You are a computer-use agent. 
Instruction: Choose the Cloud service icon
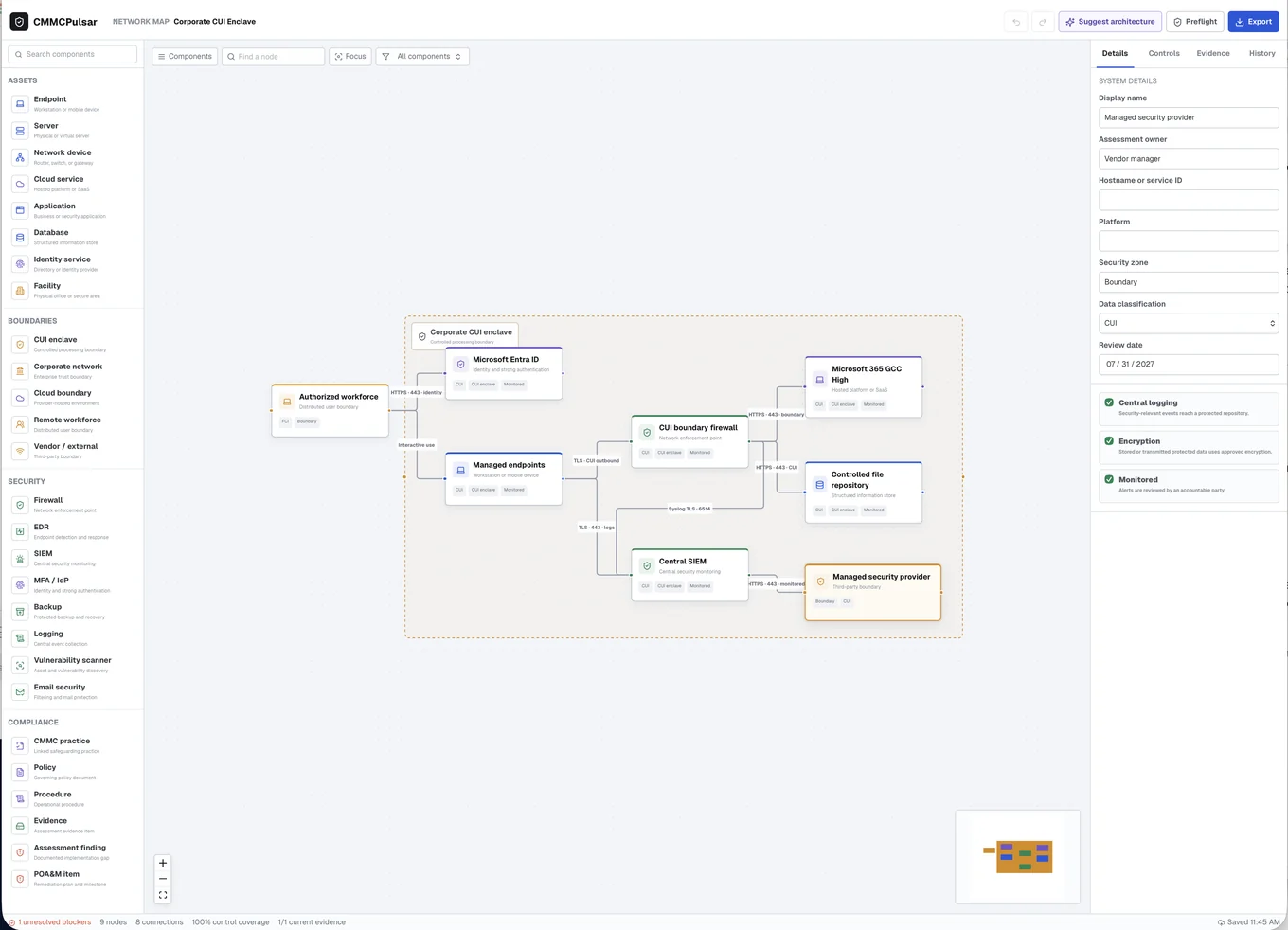[x=20, y=184]
